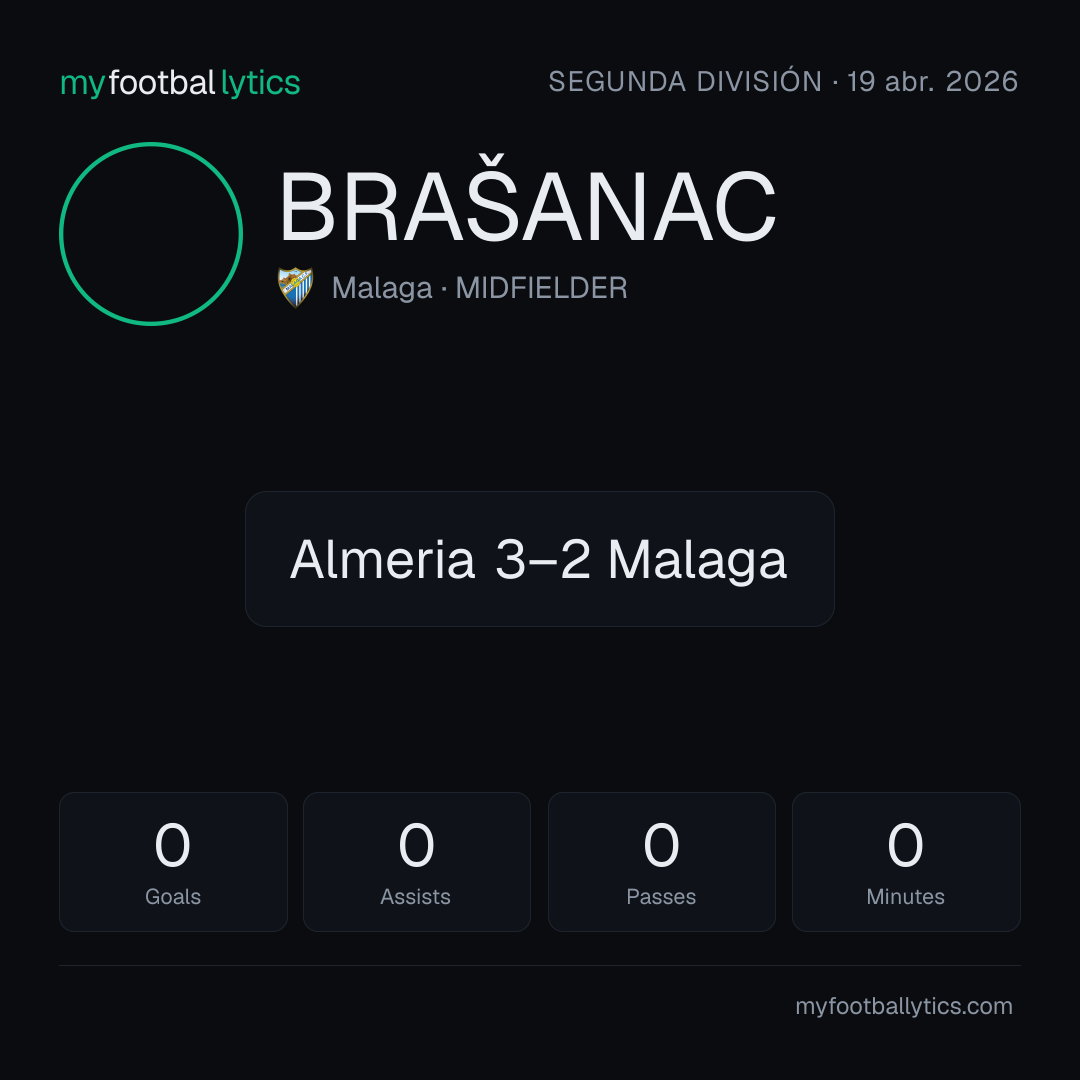The width and height of the screenshot is (1080, 1080).
Task: Select the 19 abr. 2026 match date
Action: point(933,81)
